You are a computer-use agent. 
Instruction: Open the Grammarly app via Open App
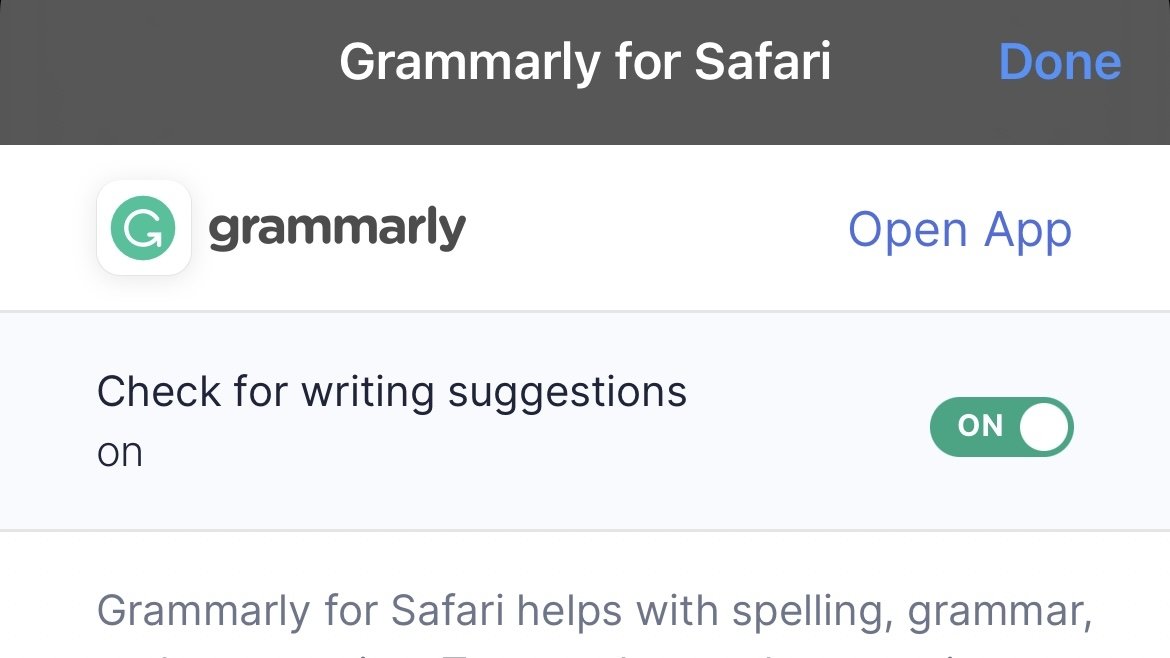[x=960, y=230]
